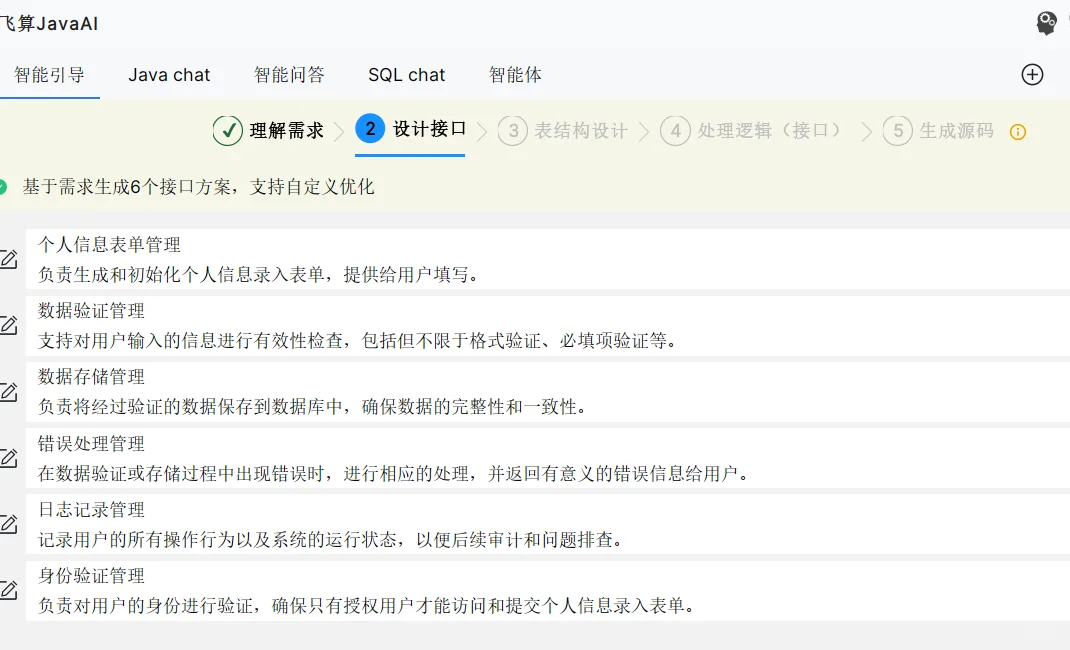Click the brain-with-gears icon in the header

click(x=1047, y=22)
